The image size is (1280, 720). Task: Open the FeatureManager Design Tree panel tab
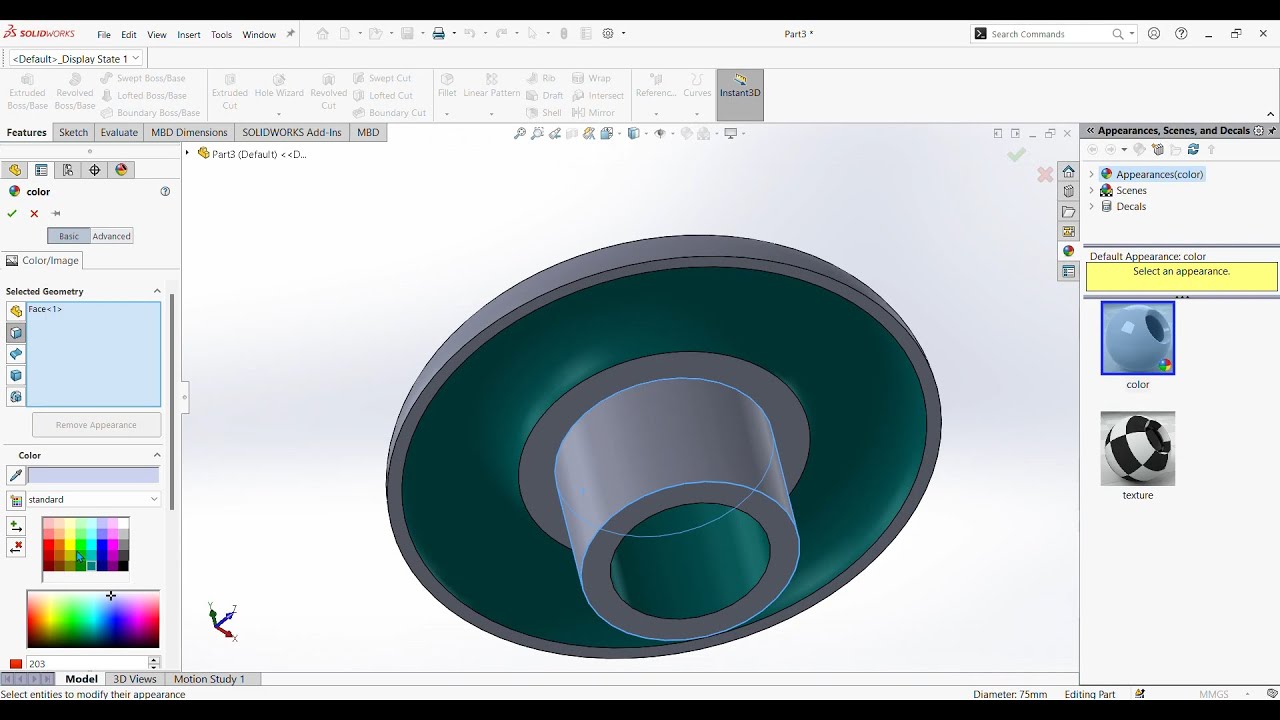15,170
